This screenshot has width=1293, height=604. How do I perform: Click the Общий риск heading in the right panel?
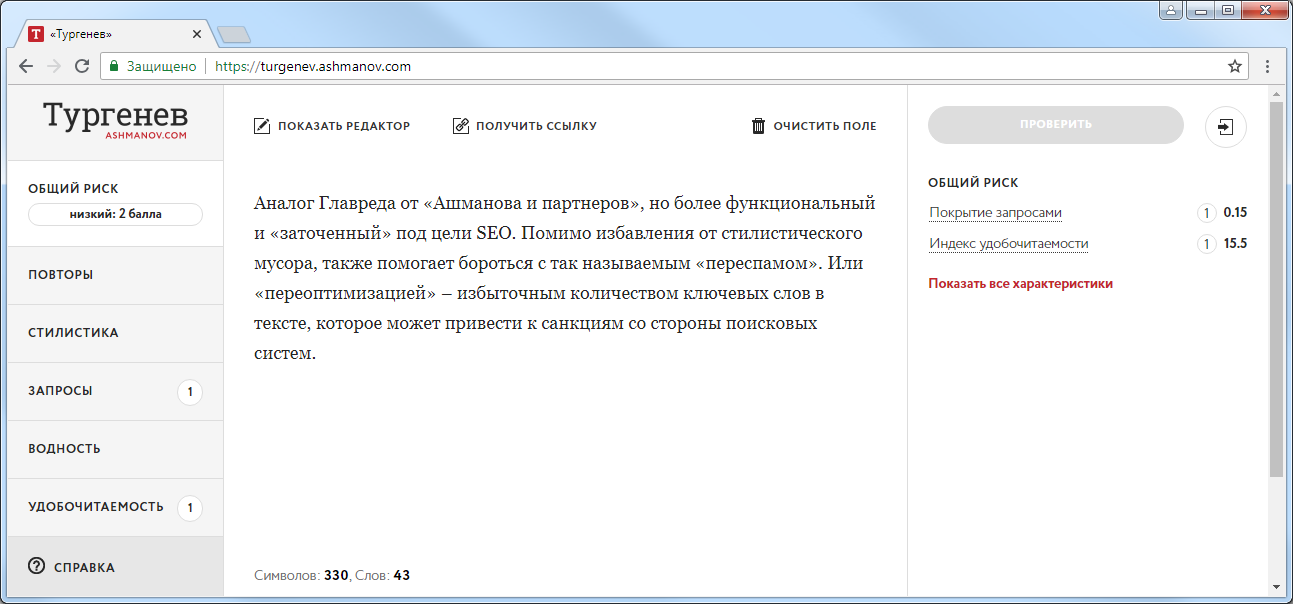click(x=973, y=183)
